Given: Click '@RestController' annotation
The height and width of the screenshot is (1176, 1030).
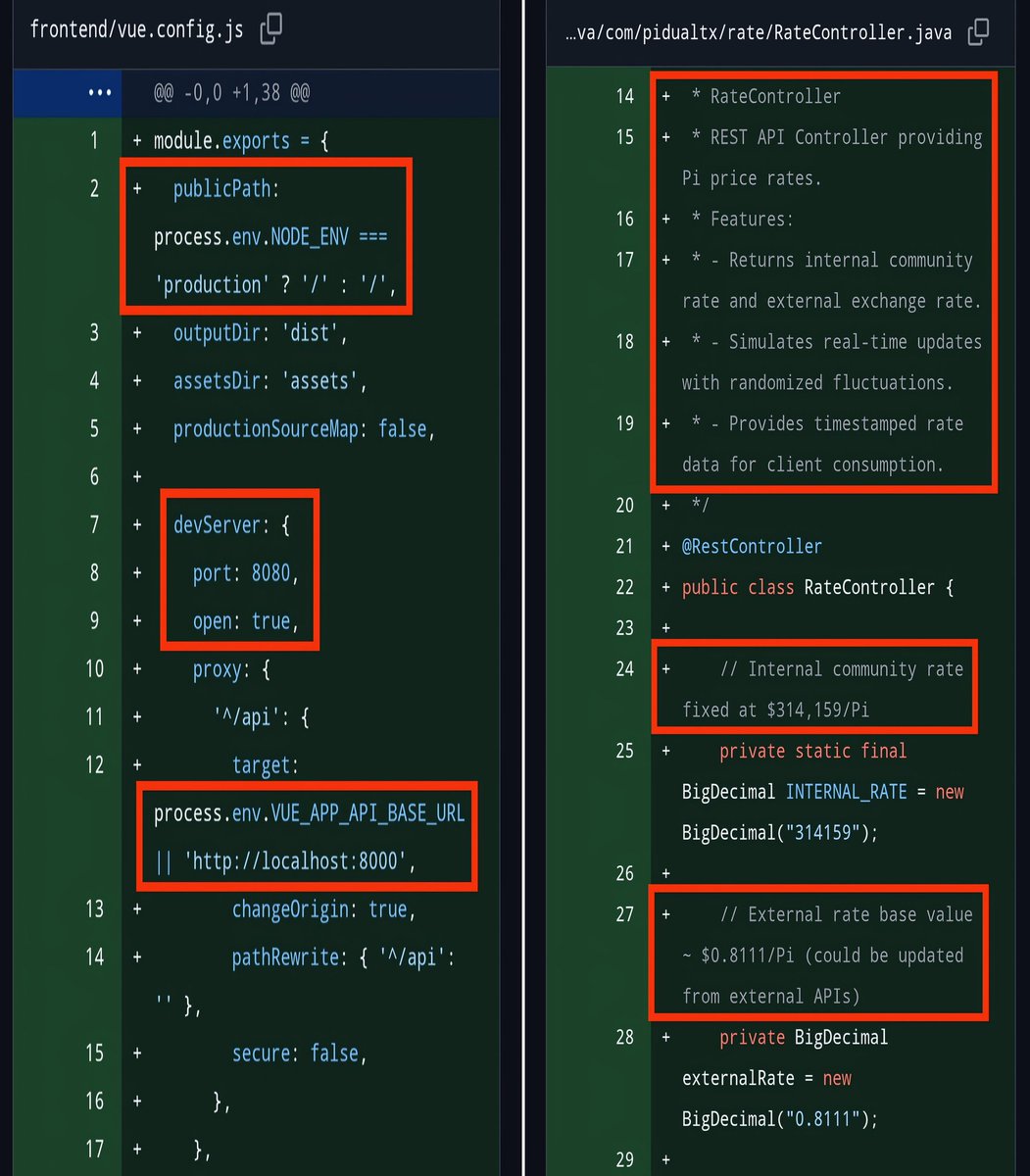Looking at the screenshot, I should (x=752, y=546).
